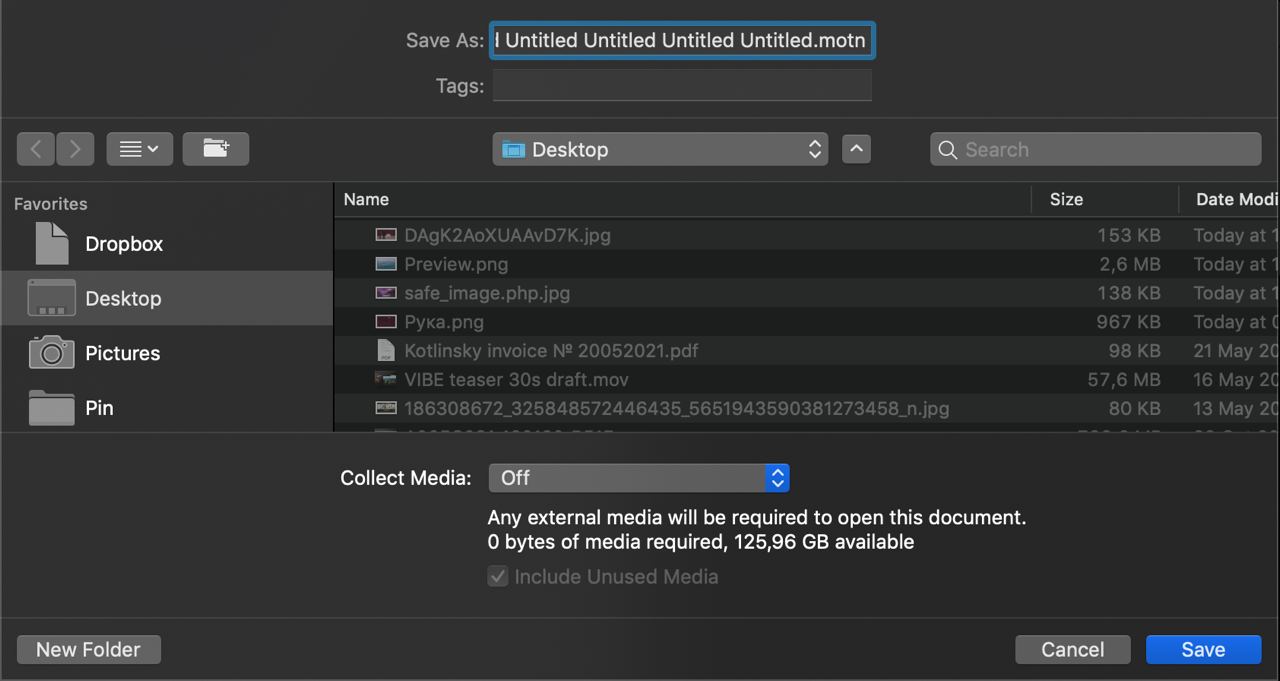This screenshot has width=1280, height=681.
Task: Select Desktop in Favorites sidebar
Action: [123, 299]
